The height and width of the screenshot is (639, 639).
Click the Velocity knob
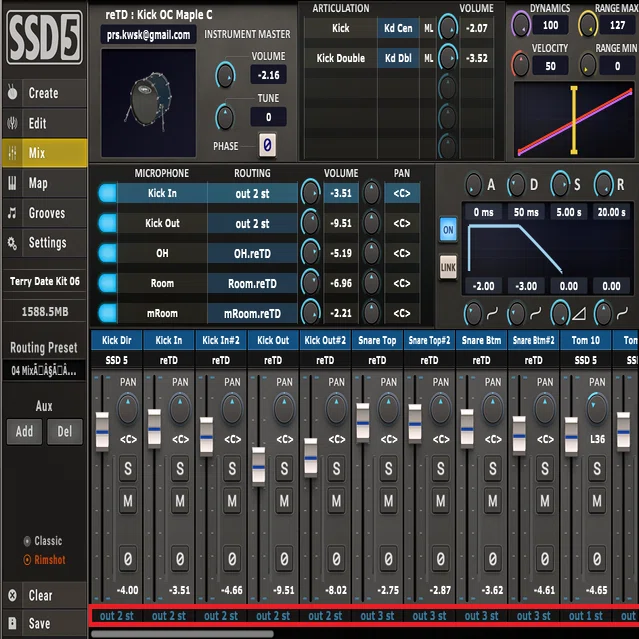[521, 65]
